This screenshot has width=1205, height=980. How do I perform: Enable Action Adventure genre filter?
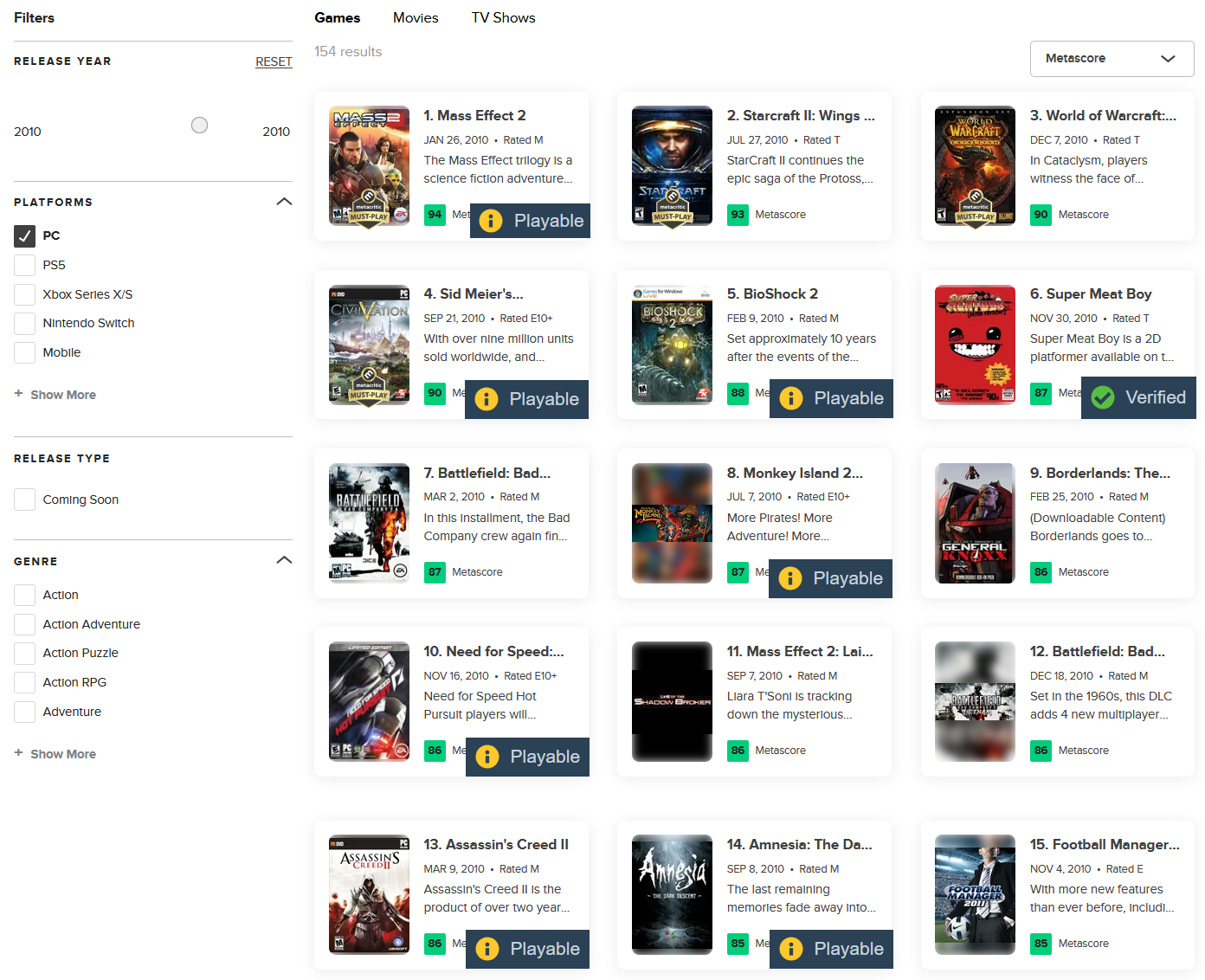click(x=25, y=624)
